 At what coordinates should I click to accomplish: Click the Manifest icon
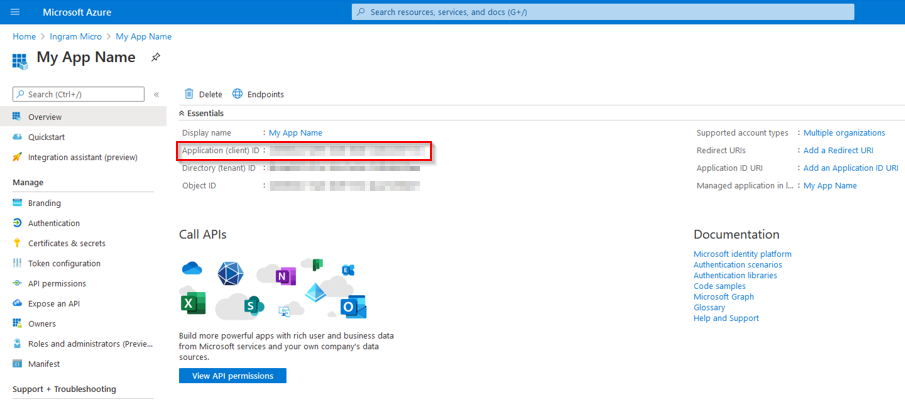[x=17, y=364]
